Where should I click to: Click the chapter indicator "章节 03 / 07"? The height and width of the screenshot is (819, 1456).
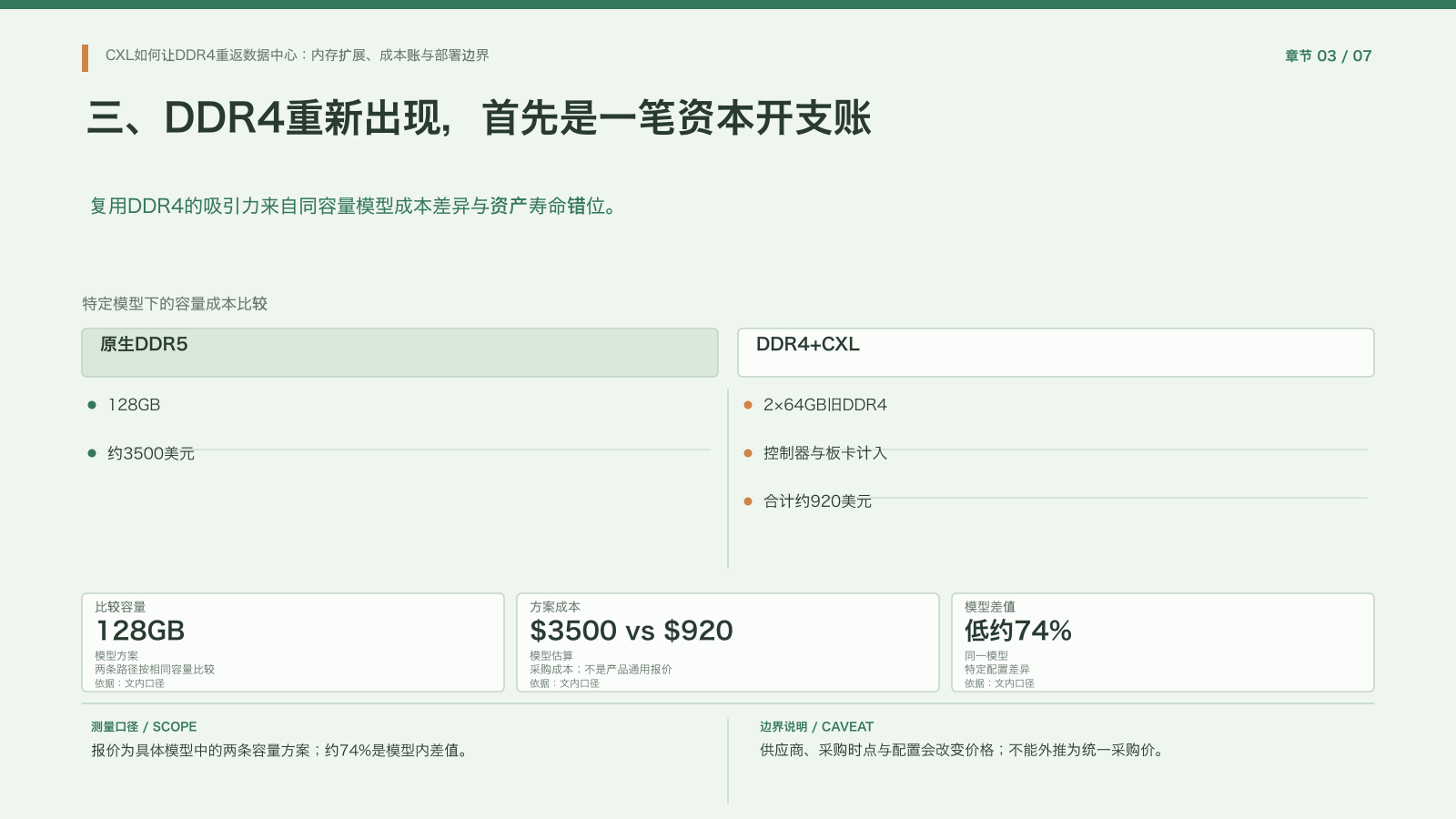[x=1328, y=56]
